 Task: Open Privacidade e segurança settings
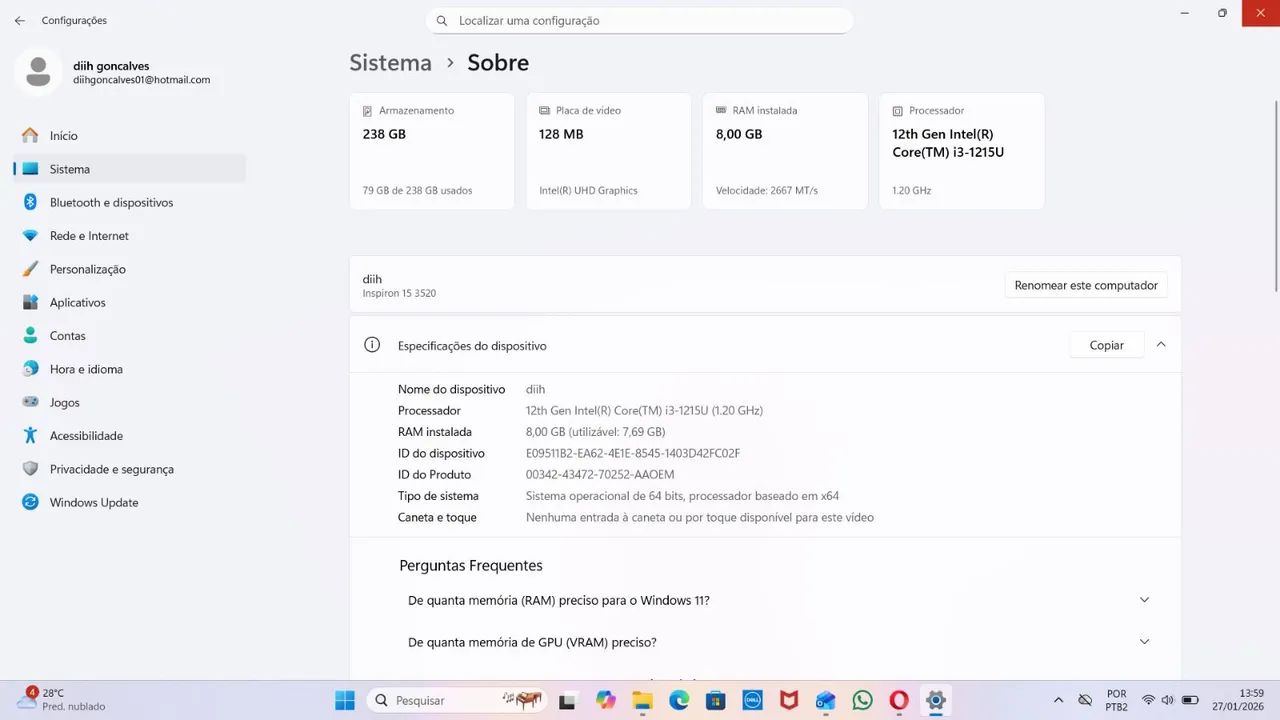(111, 469)
